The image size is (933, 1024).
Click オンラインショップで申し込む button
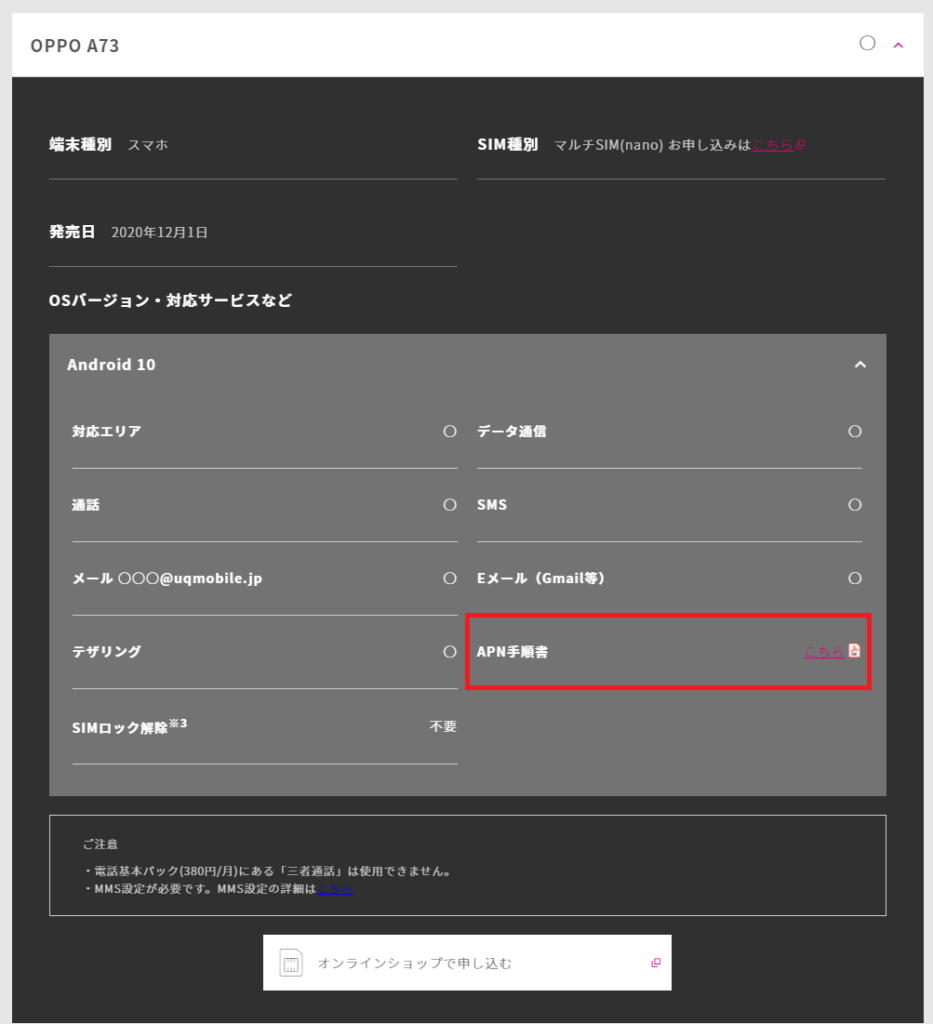(x=467, y=963)
